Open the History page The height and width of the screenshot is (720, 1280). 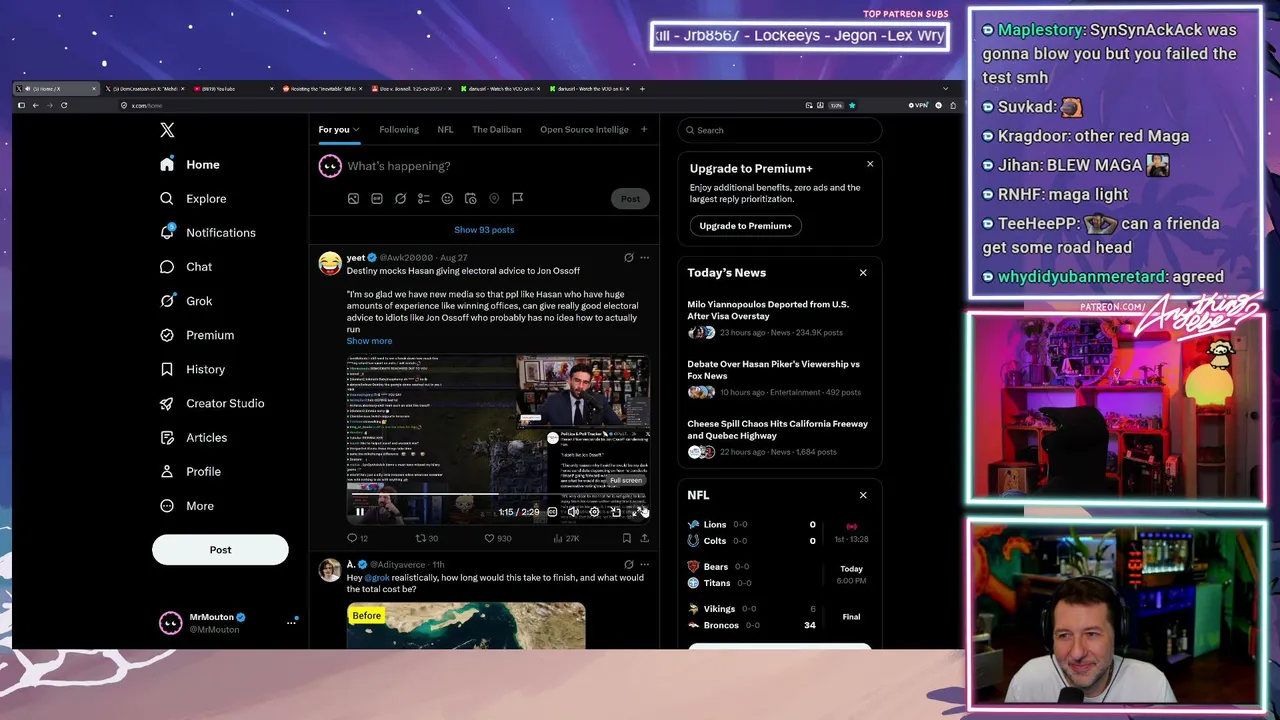click(192, 369)
